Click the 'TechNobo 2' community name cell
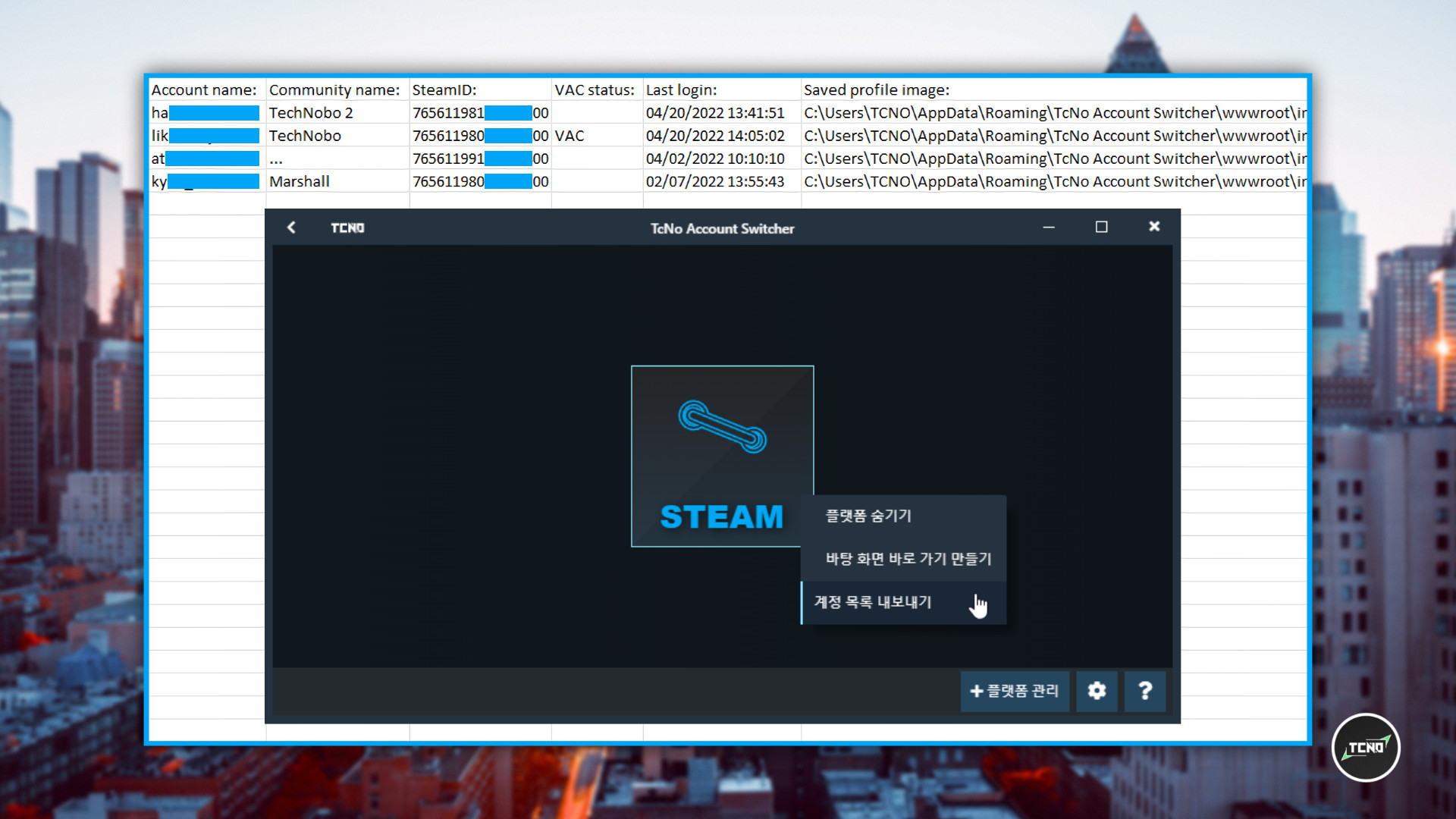Viewport: 1456px width, 819px height. (x=311, y=113)
